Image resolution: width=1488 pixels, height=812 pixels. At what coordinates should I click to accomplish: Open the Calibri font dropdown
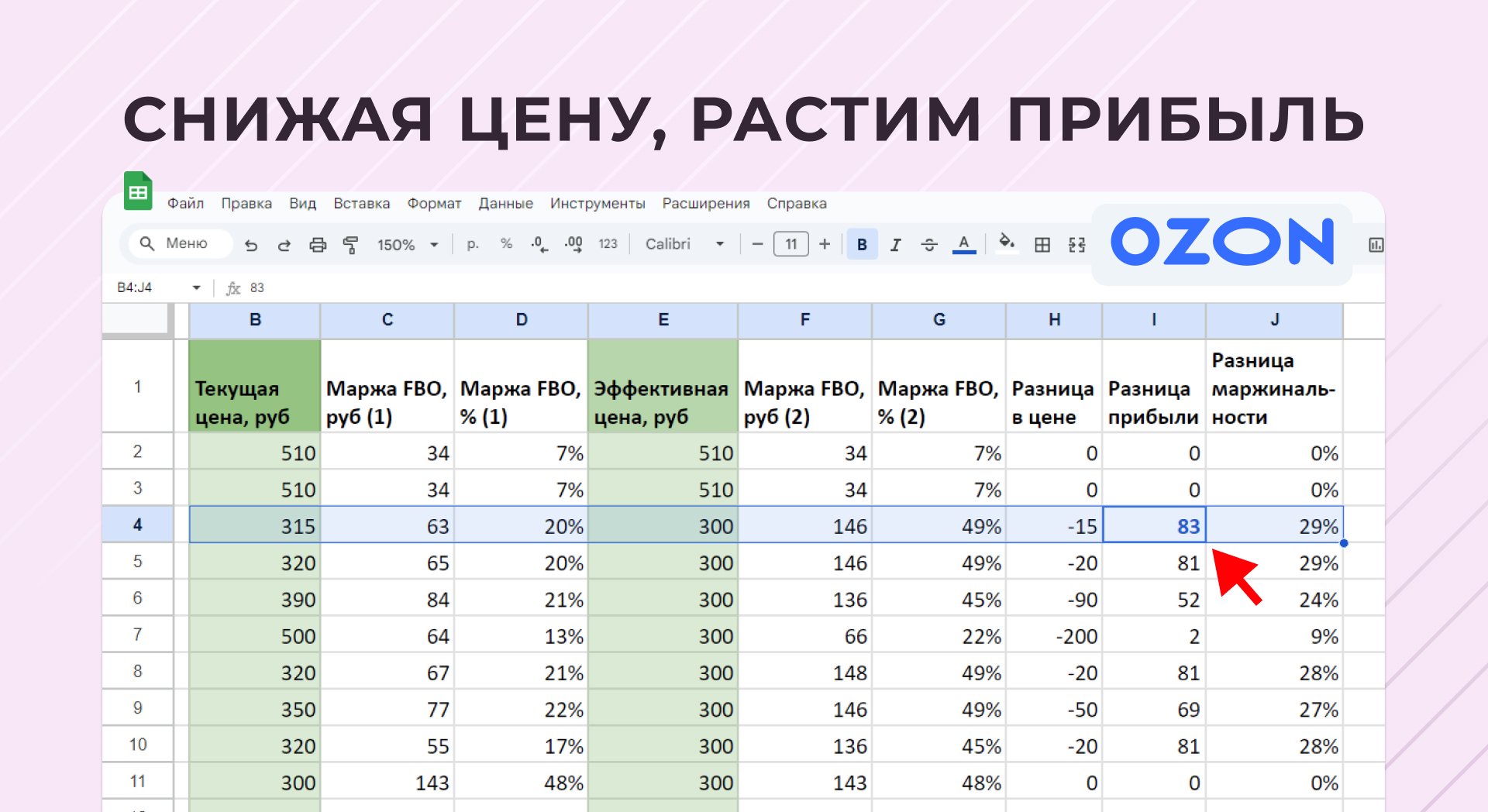pos(684,244)
